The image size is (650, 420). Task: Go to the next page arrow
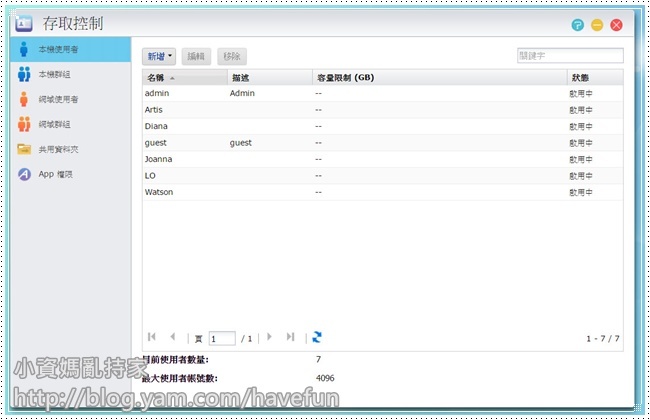tap(269, 338)
